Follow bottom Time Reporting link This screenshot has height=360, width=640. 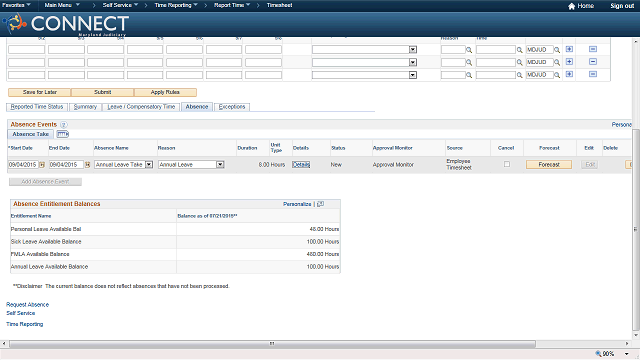24,324
